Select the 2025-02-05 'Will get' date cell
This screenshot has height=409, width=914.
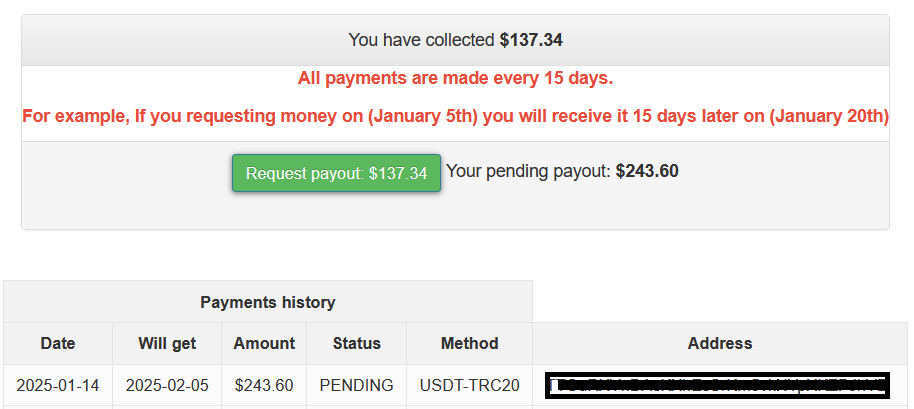coord(167,385)
